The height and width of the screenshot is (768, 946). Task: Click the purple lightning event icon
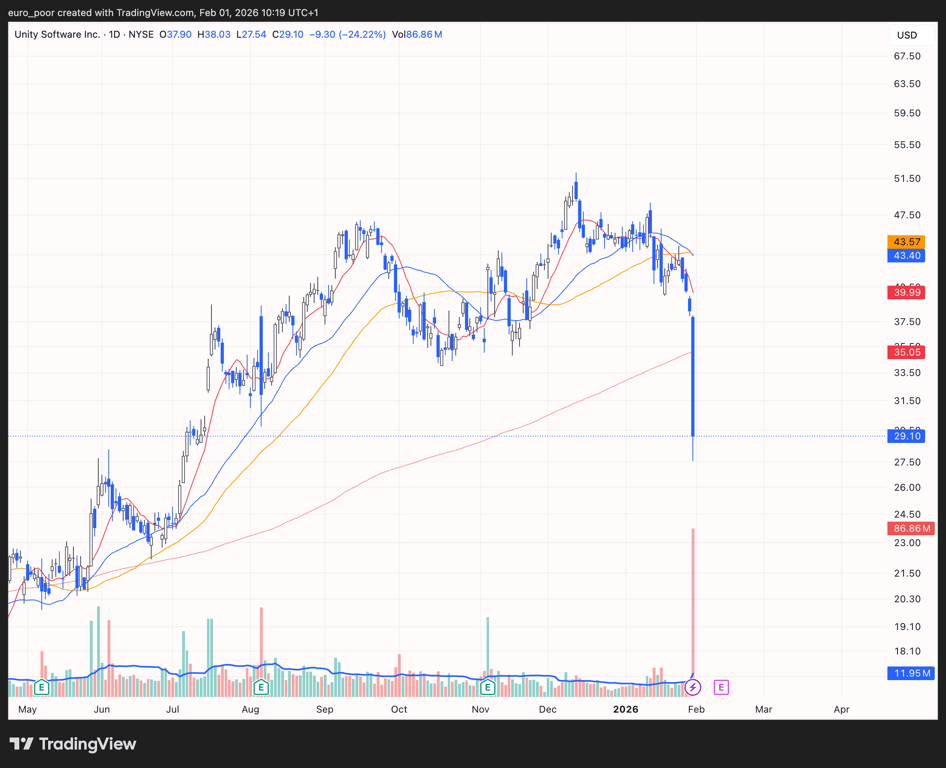[x=693, y=688]
